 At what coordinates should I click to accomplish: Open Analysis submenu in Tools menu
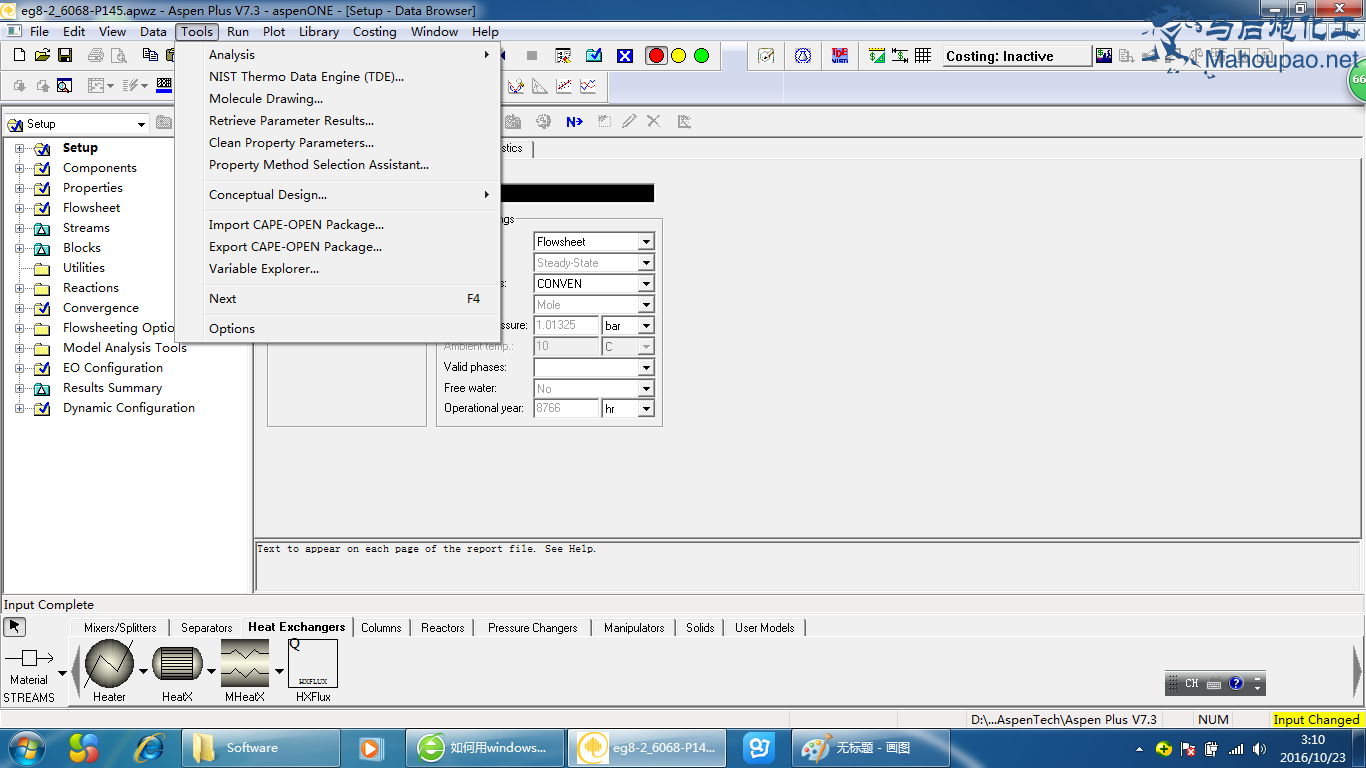coord(338,55)
